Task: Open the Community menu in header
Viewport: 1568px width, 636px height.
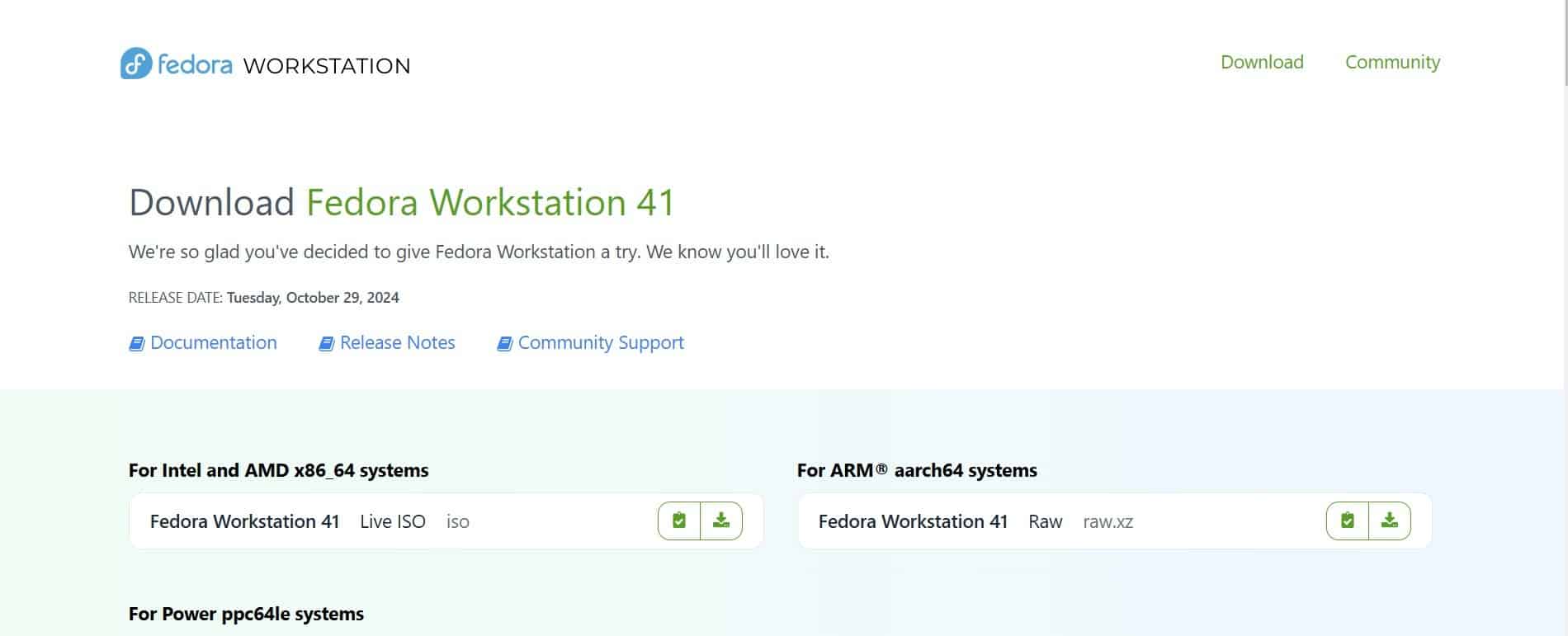Action: 1392,62
